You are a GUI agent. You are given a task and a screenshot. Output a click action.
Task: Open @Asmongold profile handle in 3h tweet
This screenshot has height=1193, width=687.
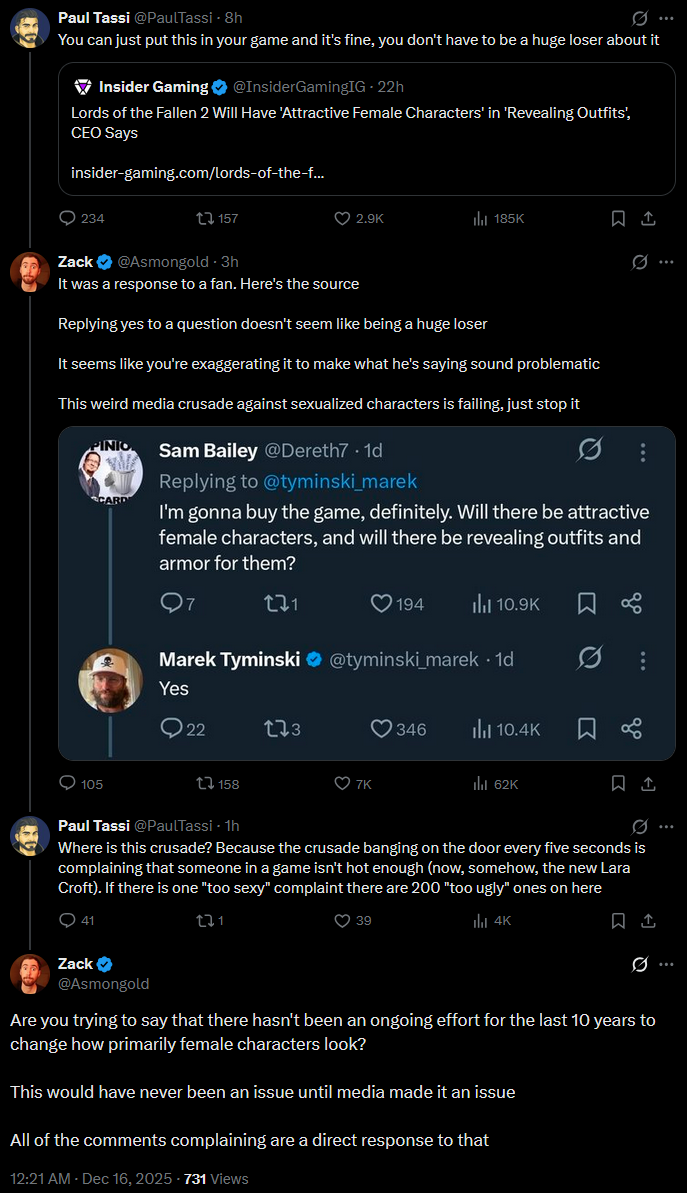point(163,262)
